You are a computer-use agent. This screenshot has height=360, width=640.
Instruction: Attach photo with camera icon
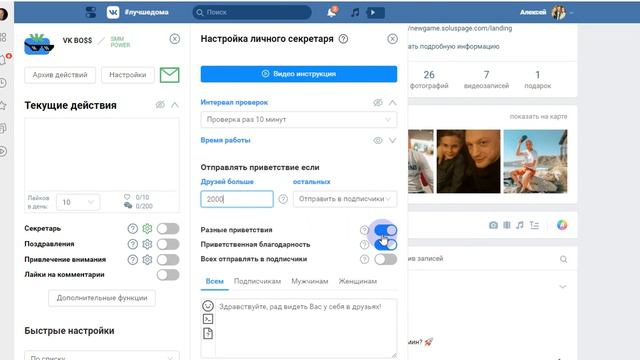pyautogui.click(x=493, y=225)
